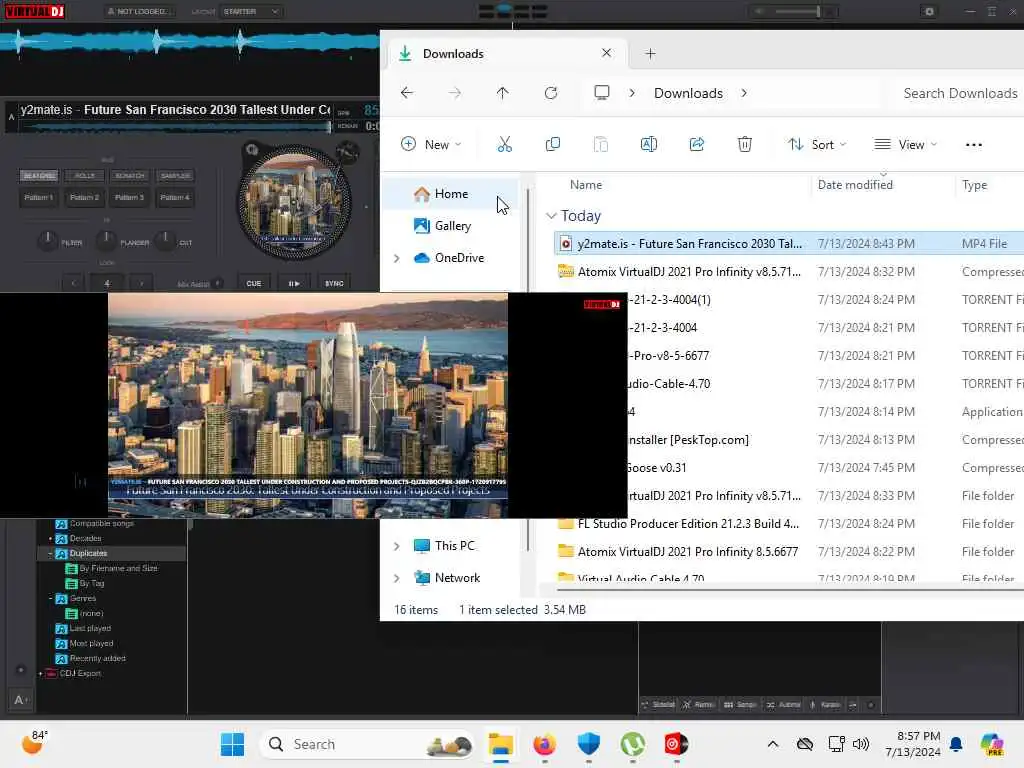Screen dimensions: 1024x768
Task: Select Home in Explorer navigation pane
Action: click(x=451, y=194)
